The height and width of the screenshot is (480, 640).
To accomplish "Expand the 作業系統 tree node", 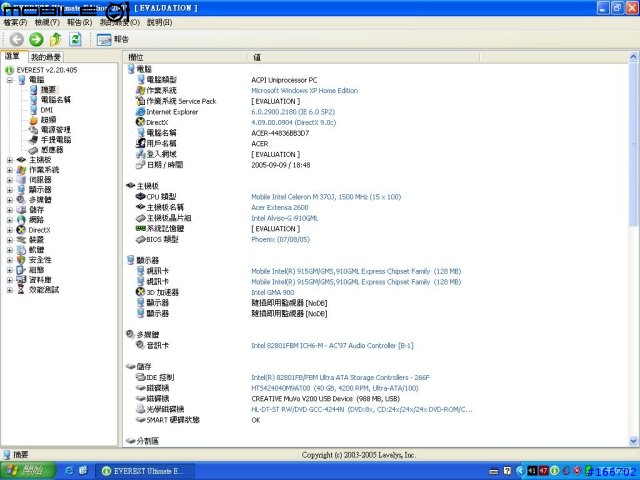I will [9, 170].
